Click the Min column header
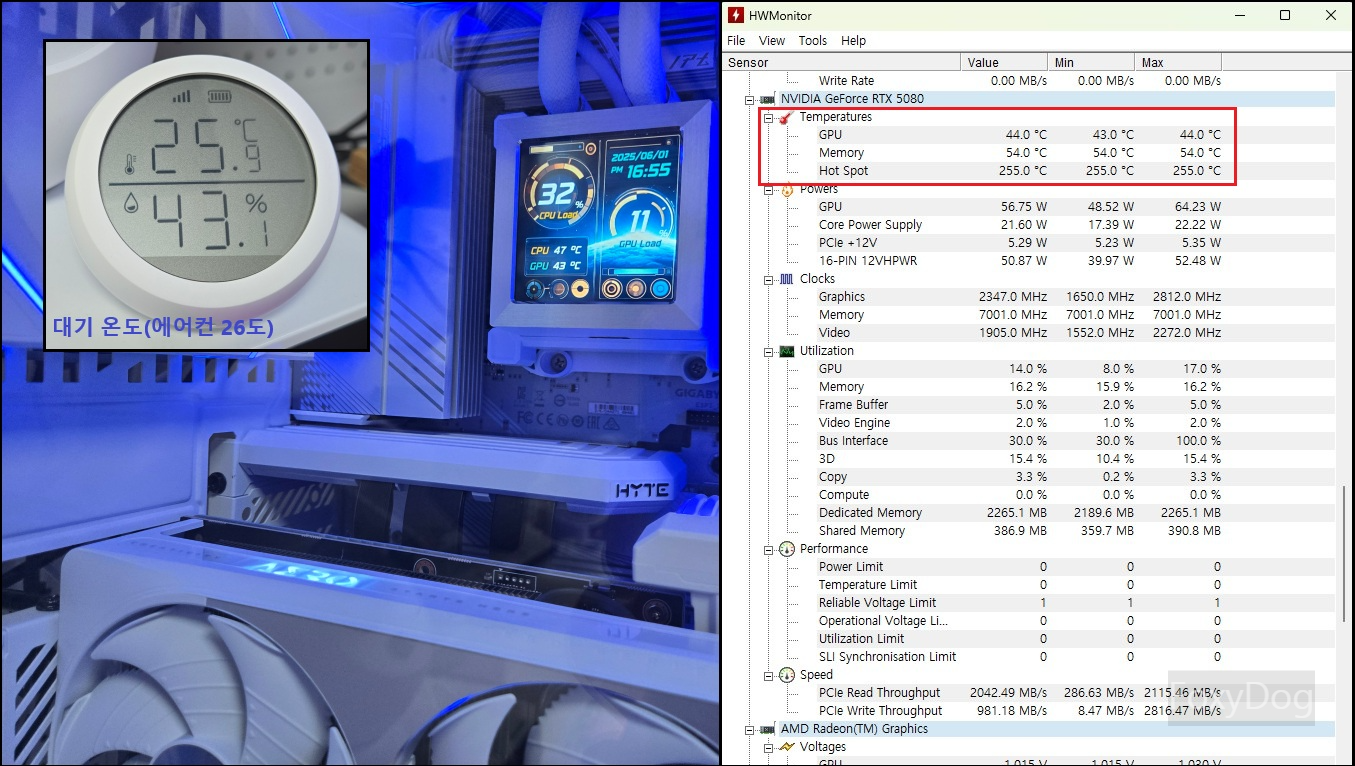 pos(1091,62)
